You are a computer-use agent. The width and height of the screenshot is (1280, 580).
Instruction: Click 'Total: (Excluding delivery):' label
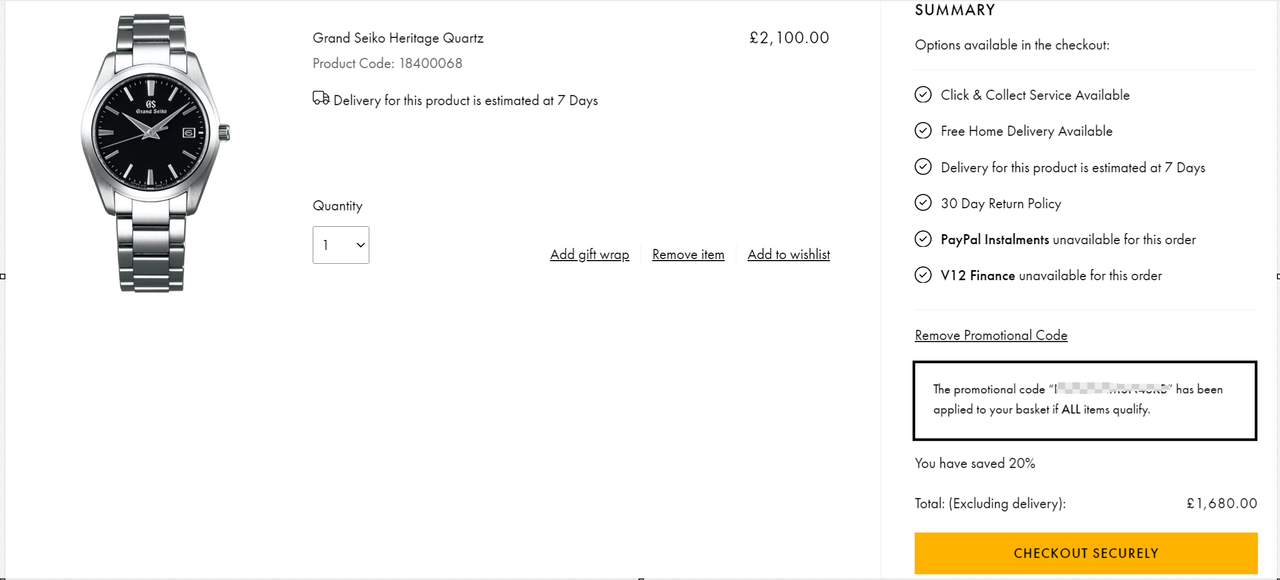(x=990, y=503)
